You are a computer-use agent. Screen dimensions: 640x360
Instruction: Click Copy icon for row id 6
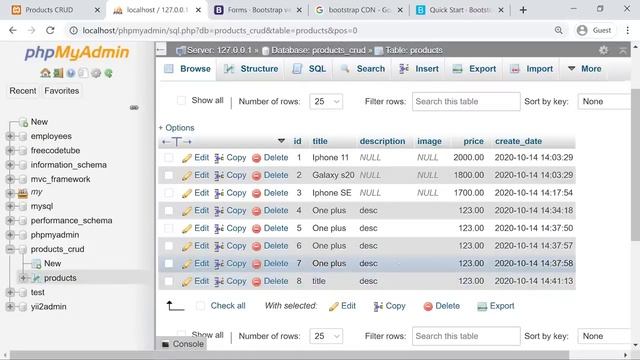point(219,246)
